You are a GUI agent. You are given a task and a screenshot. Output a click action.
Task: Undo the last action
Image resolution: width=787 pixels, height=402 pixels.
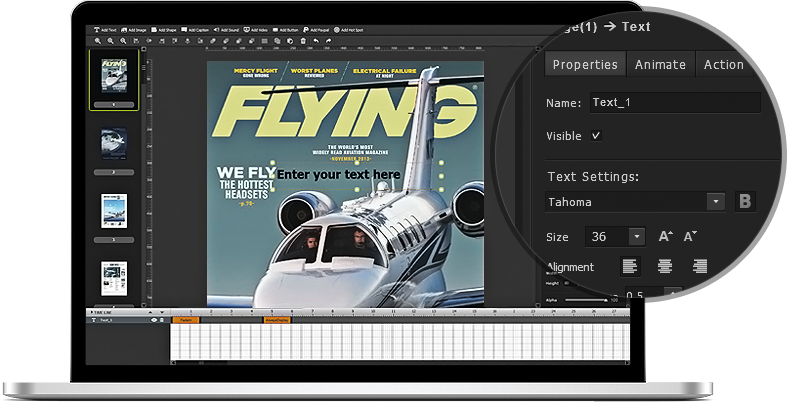(x=316, y=41)
